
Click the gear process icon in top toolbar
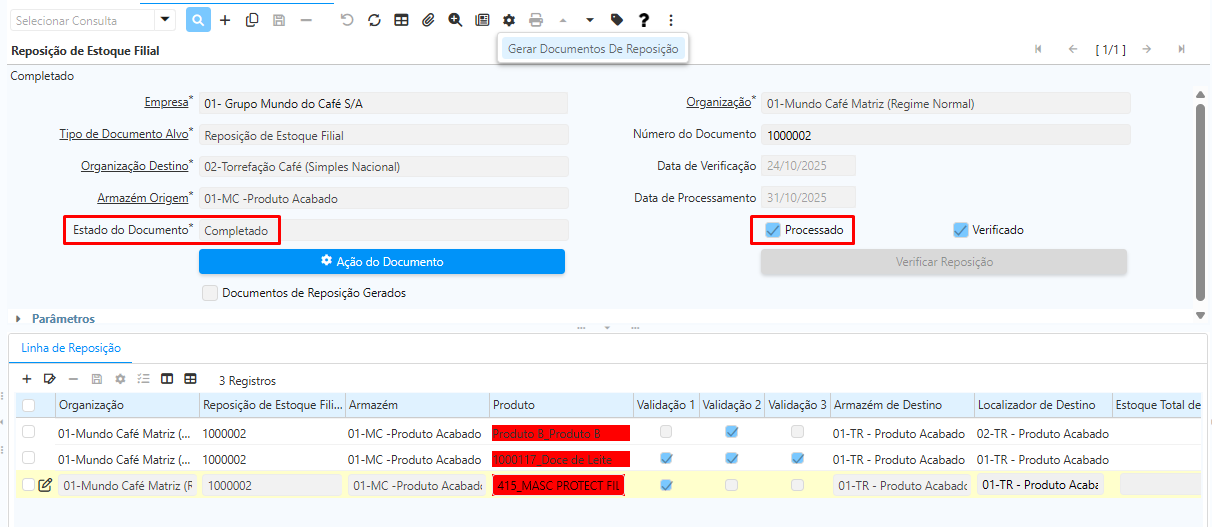[509, 20]
